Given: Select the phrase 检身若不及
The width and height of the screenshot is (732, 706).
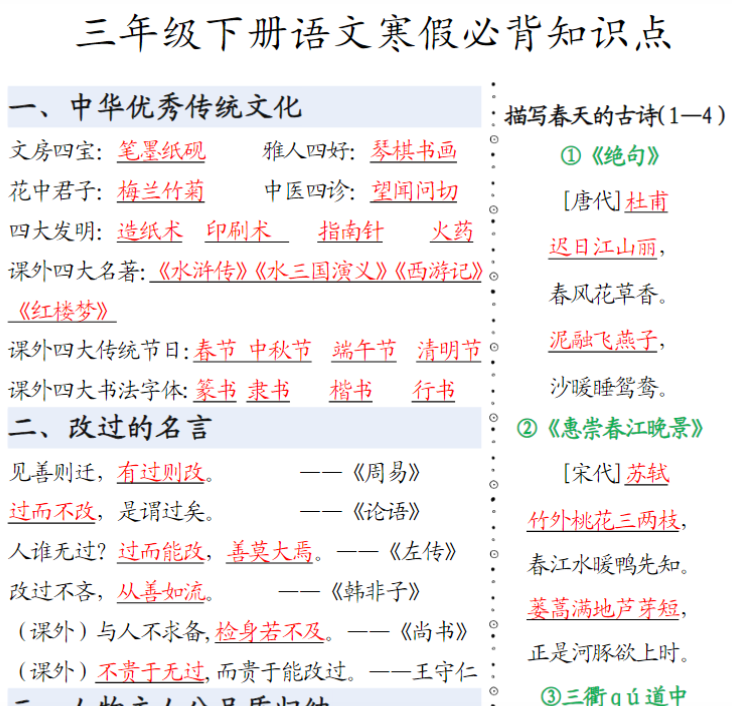Looking at the screenshot, I should point(270,632).
